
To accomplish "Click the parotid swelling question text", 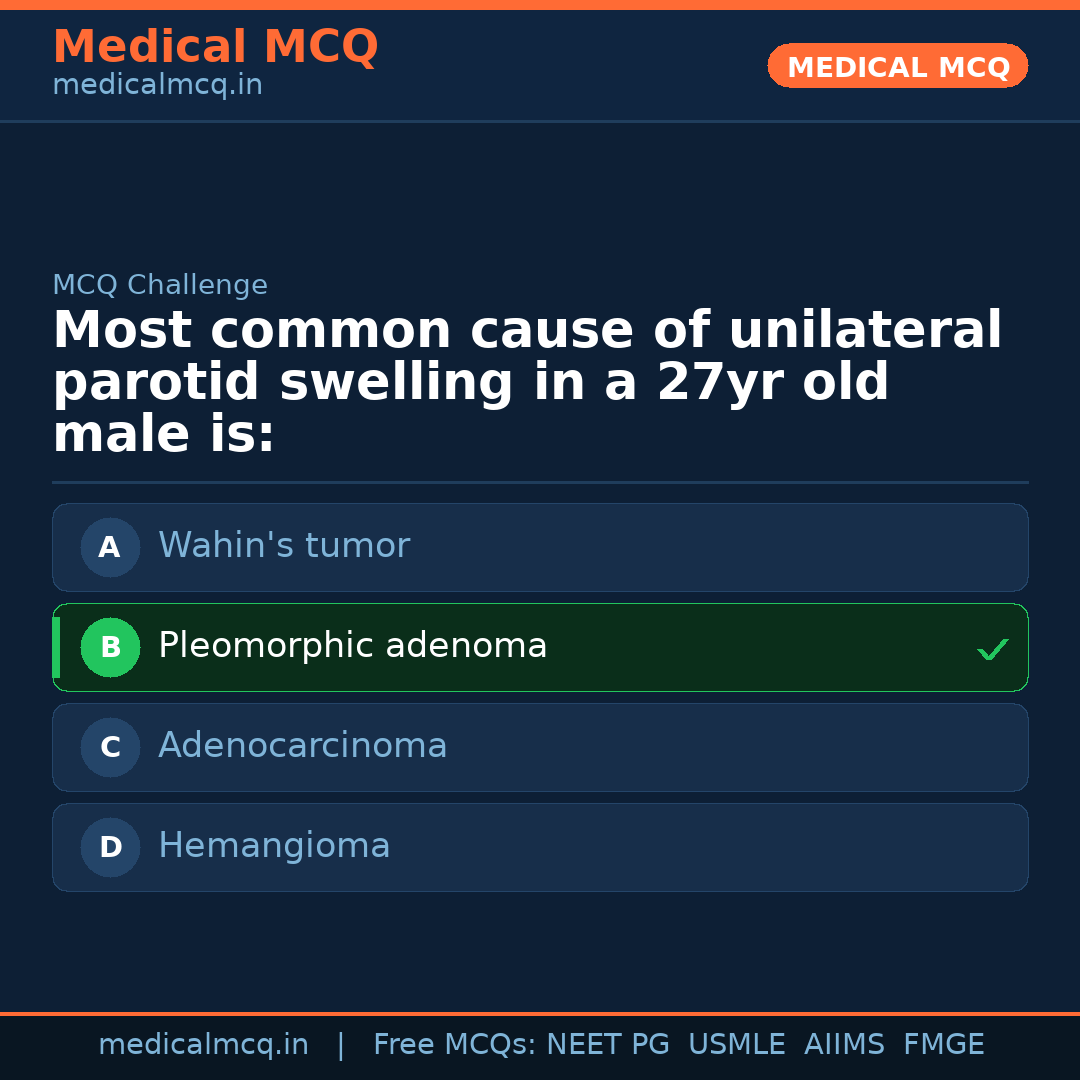I will pyautogui.click(x=527, y=383).
